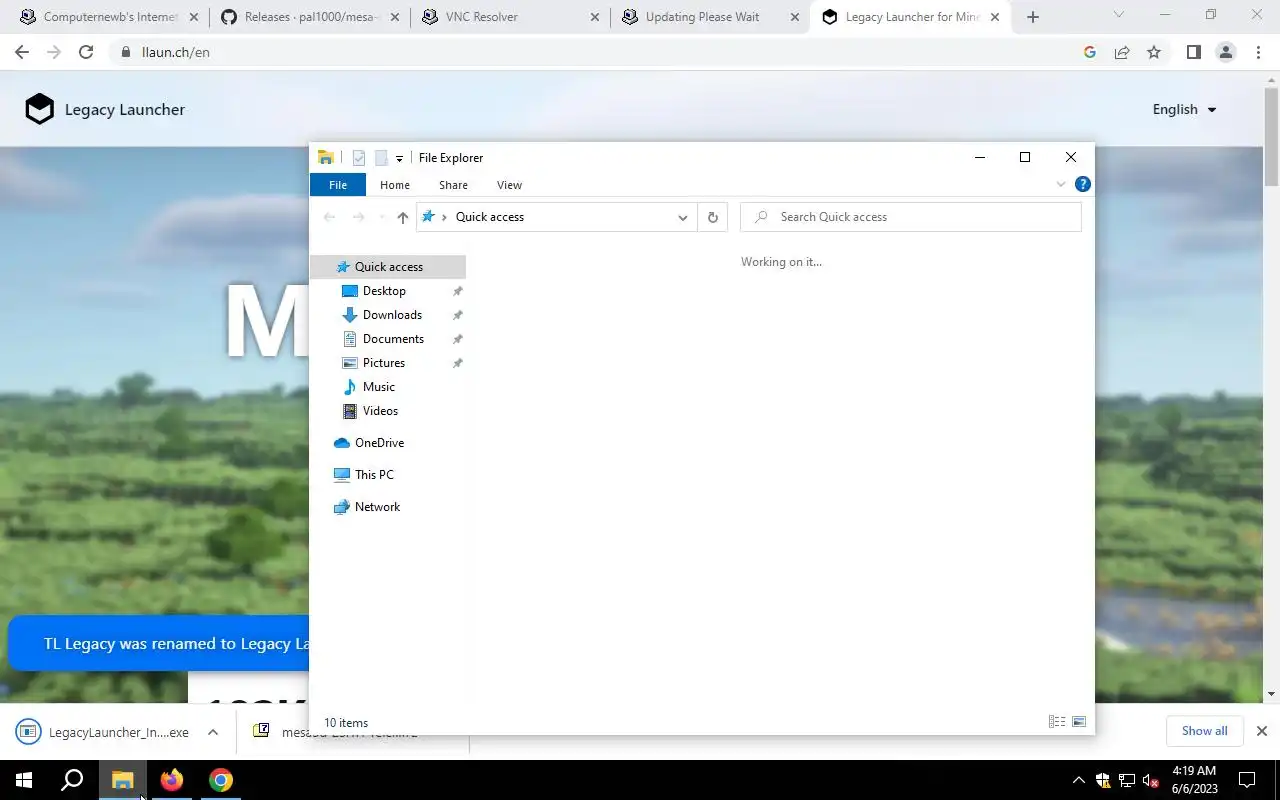The width and height of the screenshot is (1280, 800).
Task: Click muted volume icon in tray
Action: [1151, 780]
